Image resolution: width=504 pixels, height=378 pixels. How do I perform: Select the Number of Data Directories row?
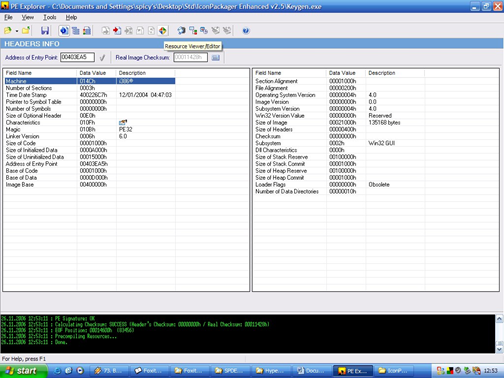coord(339,191)
